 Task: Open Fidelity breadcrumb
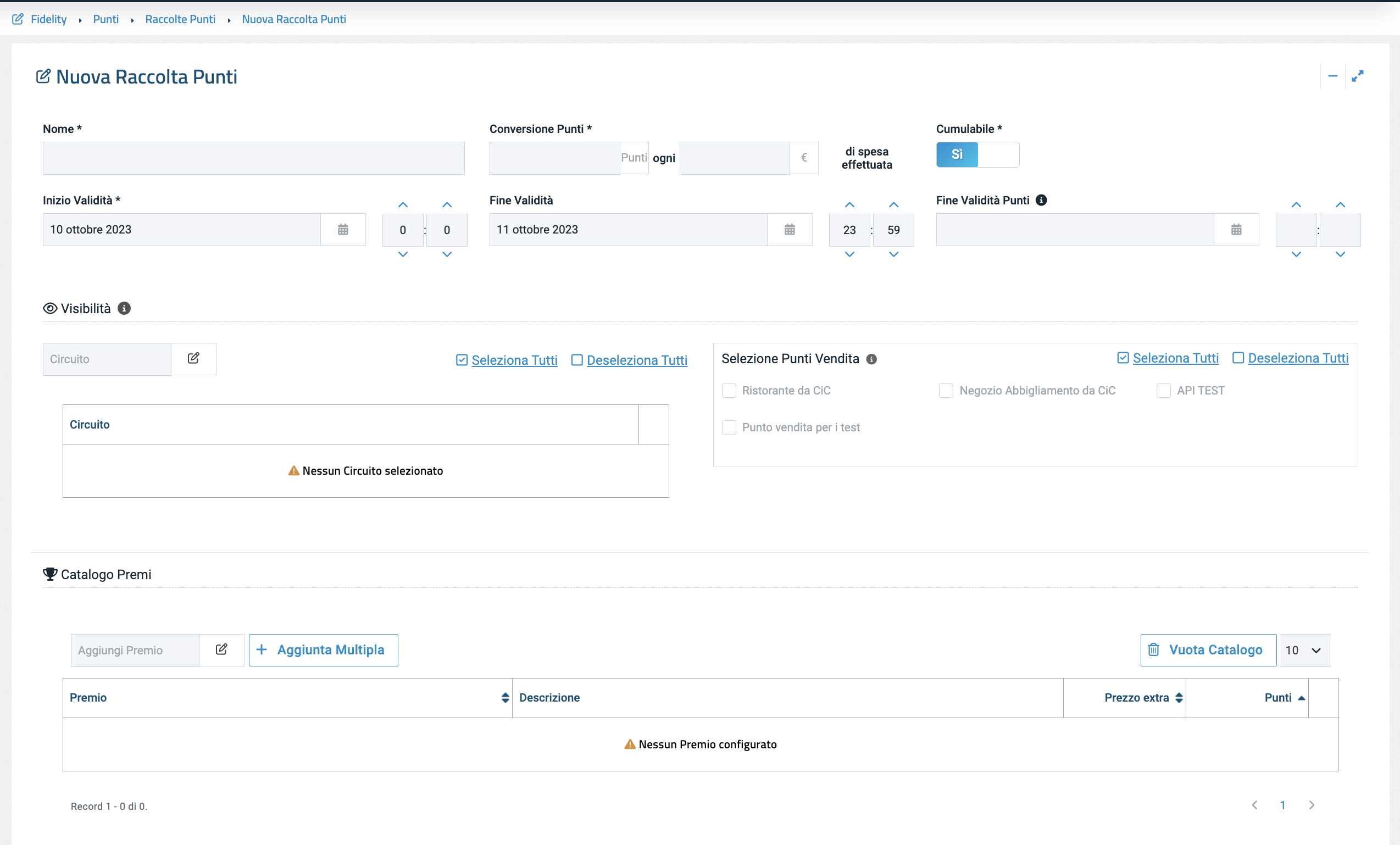(49, 19)
